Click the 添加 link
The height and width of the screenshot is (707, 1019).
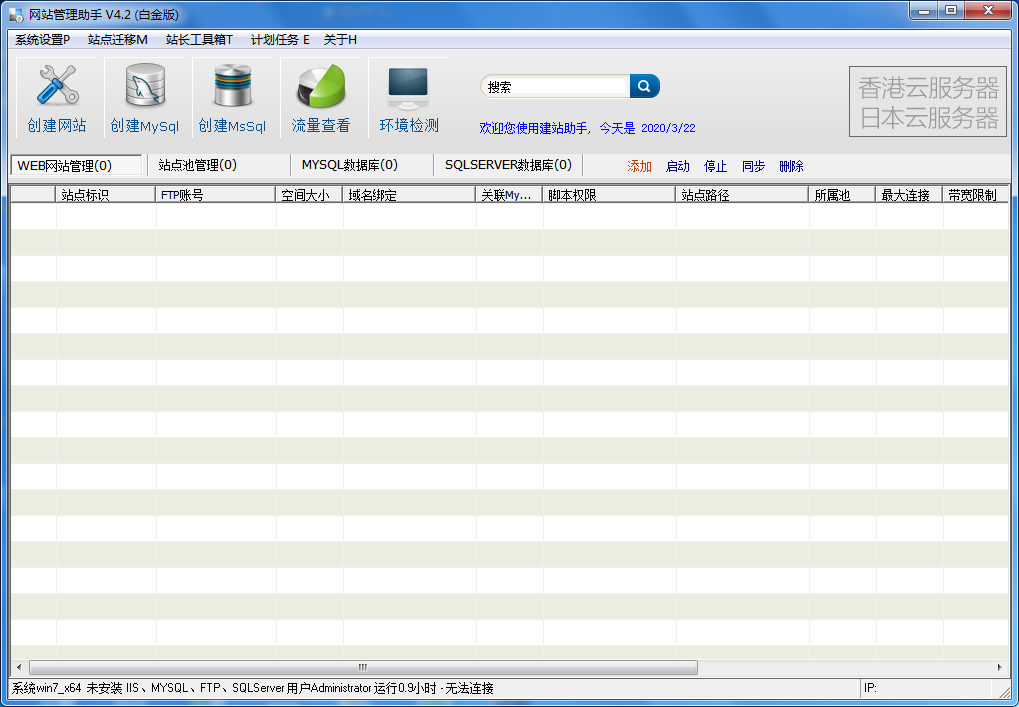click(639, 167)
